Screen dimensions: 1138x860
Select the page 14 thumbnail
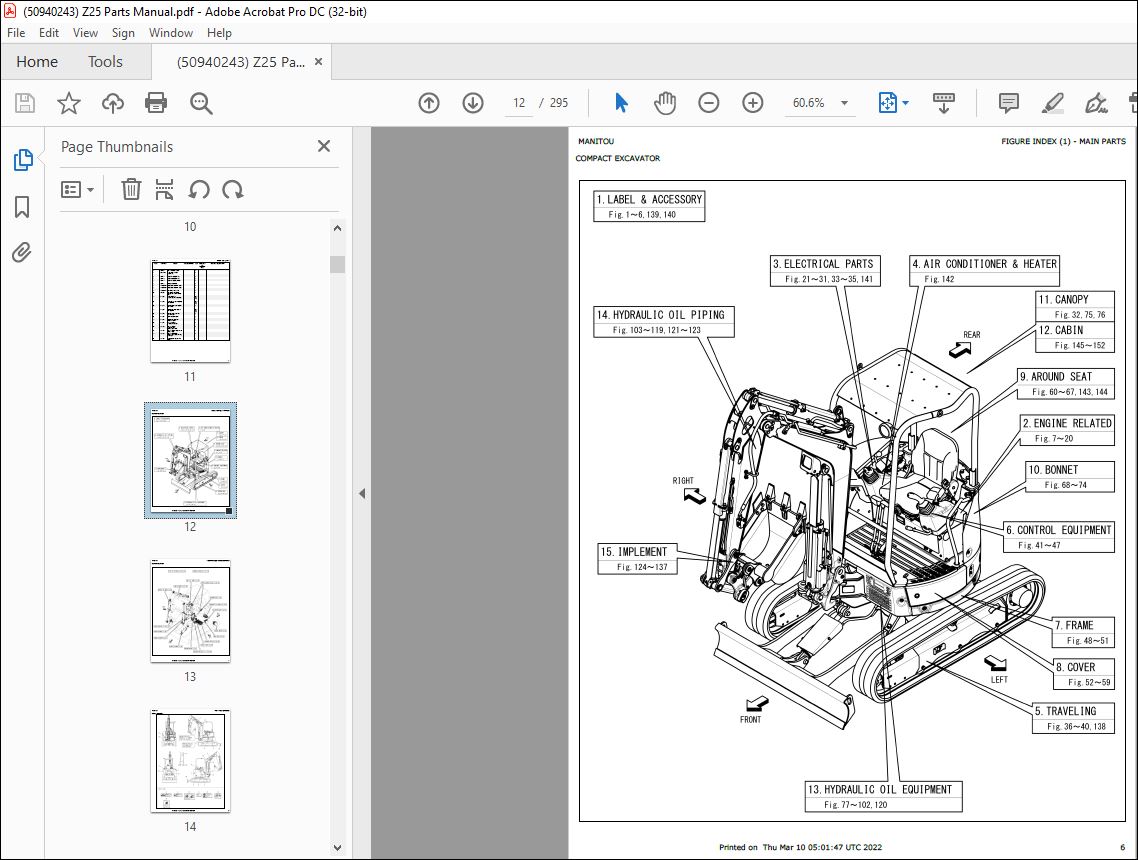pos(190,761)
